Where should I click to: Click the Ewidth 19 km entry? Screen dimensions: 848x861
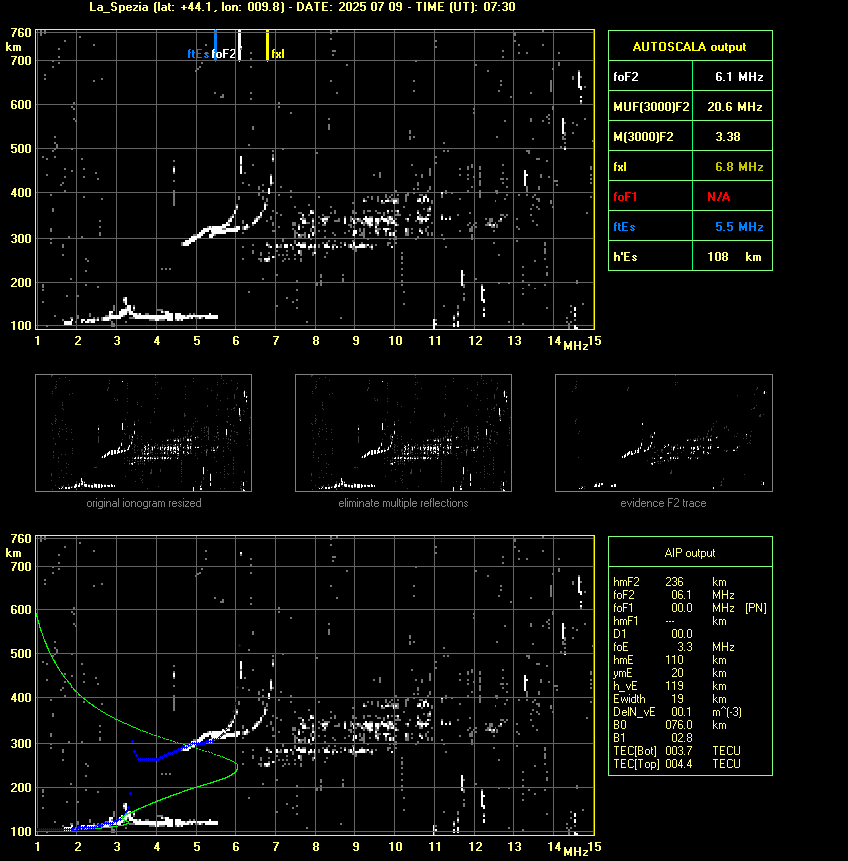(670, 699)
